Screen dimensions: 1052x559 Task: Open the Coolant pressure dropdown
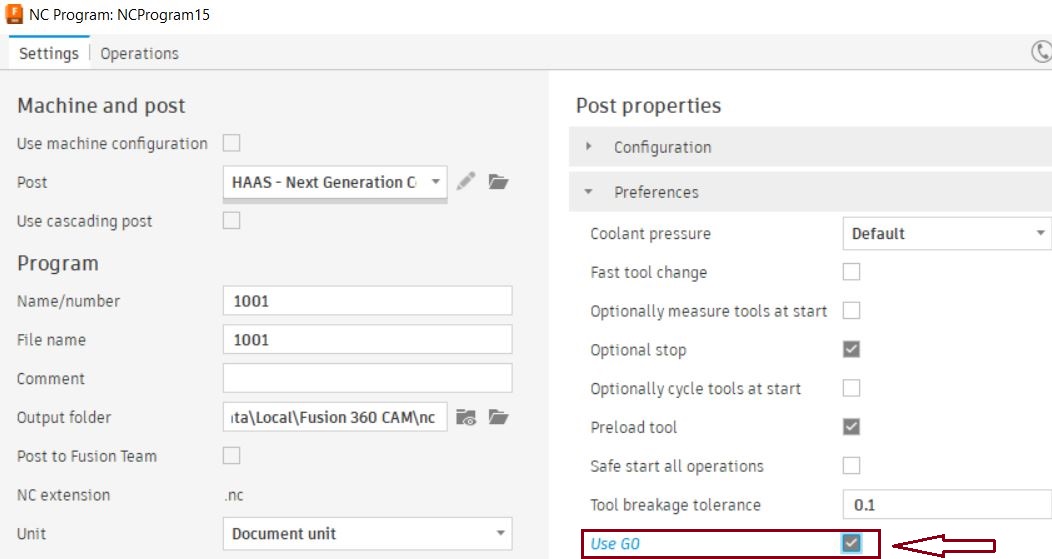(x=945, y=234)
